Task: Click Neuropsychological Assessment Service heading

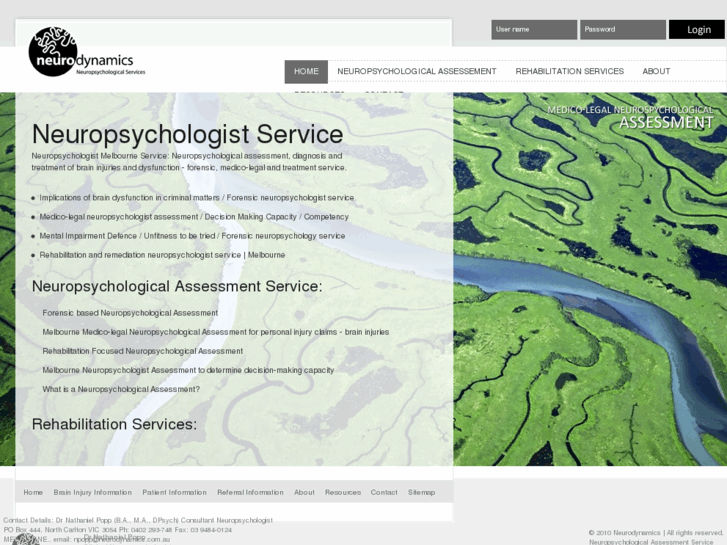Action: point(177,286)
